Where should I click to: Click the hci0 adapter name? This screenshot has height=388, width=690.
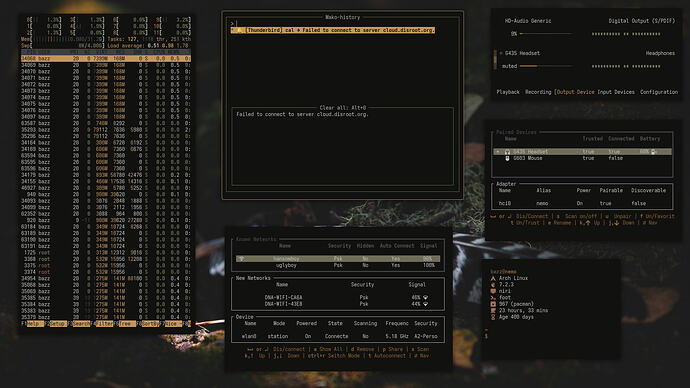[x=504, y=203]
